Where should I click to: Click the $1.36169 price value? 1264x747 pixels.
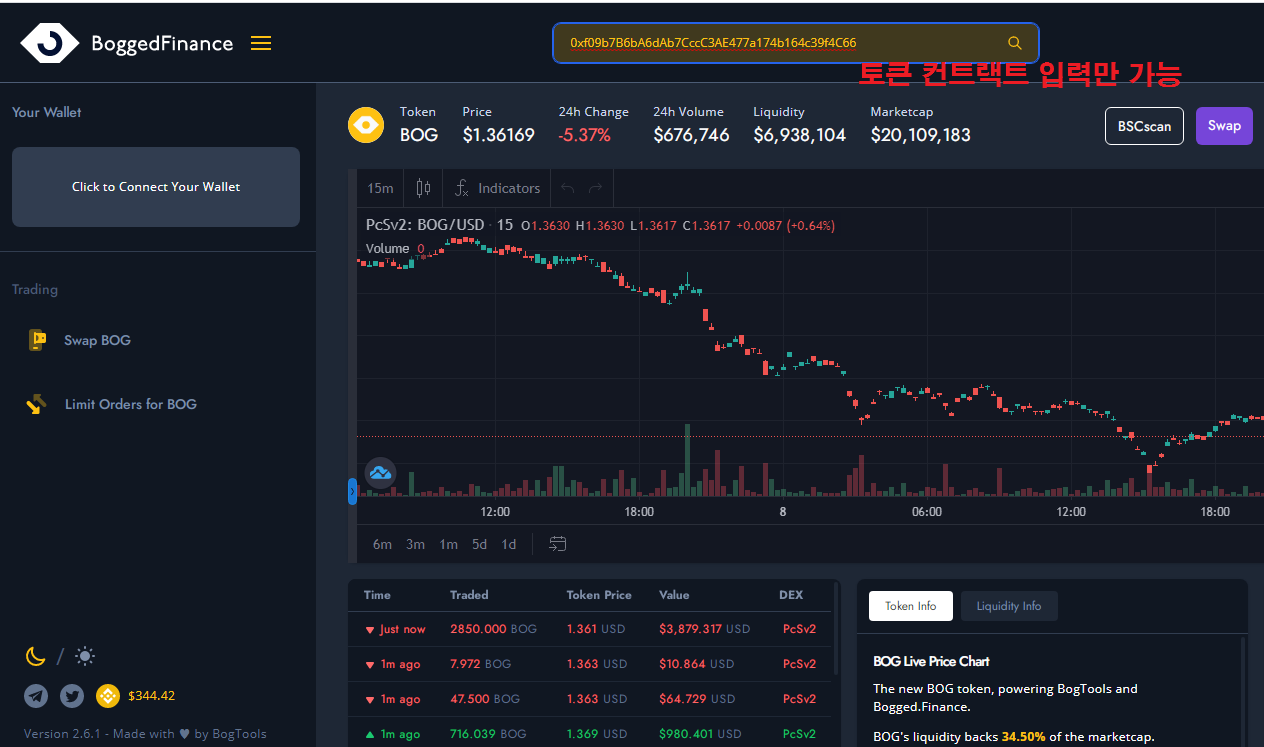tap(499, 135)
